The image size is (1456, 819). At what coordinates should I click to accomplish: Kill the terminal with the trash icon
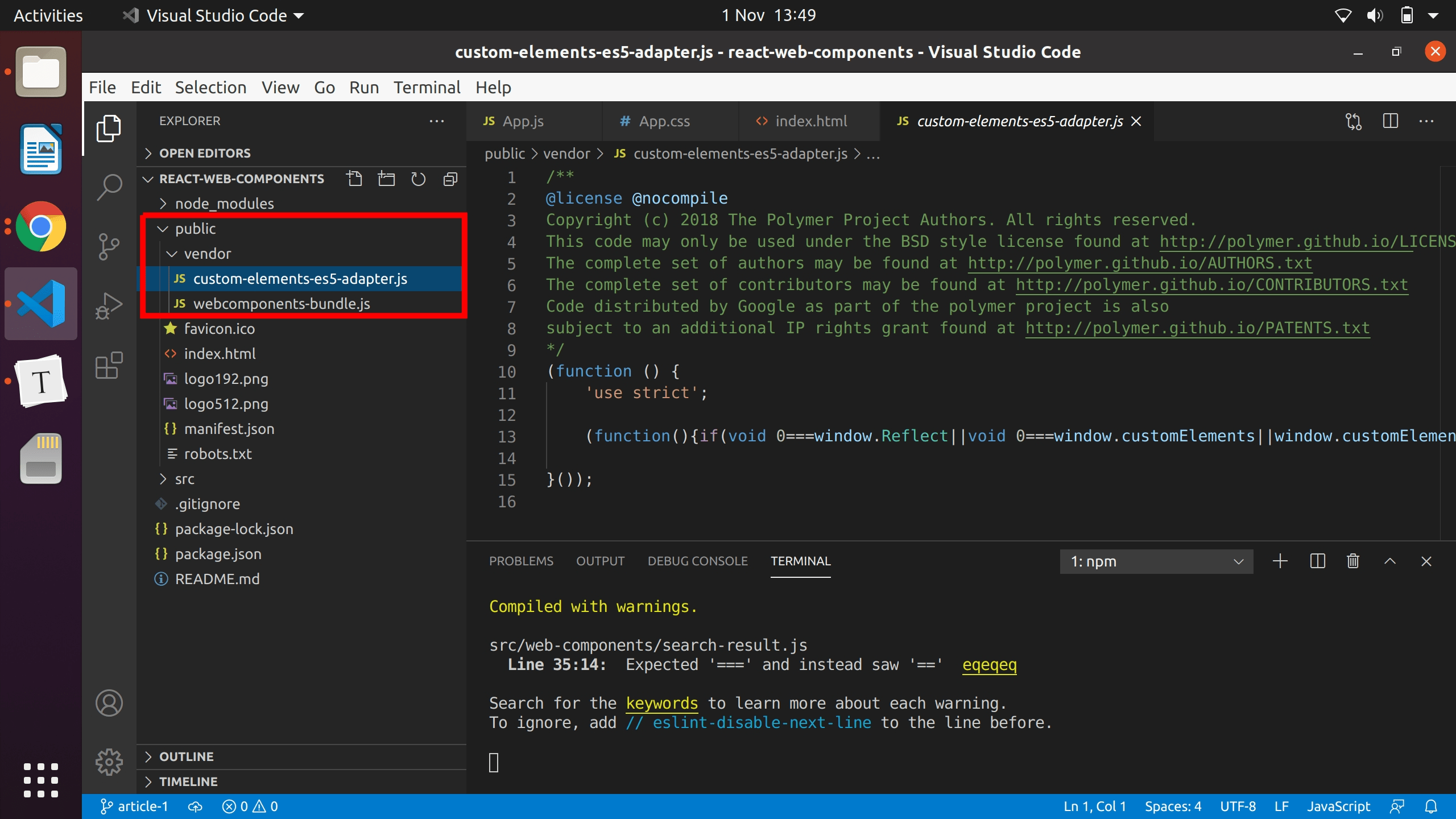pyautogui.click(x=1352, y=561)
